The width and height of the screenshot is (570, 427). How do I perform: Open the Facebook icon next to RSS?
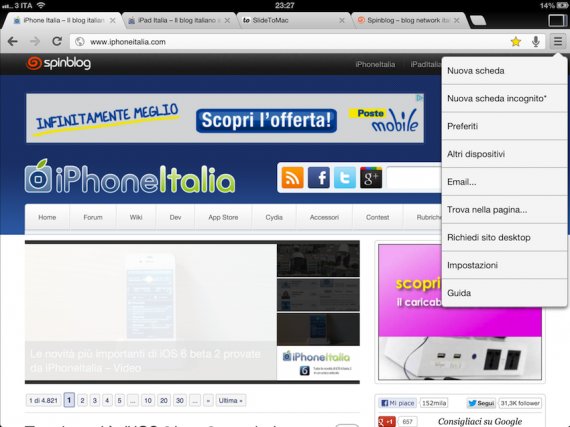point(318,177)
